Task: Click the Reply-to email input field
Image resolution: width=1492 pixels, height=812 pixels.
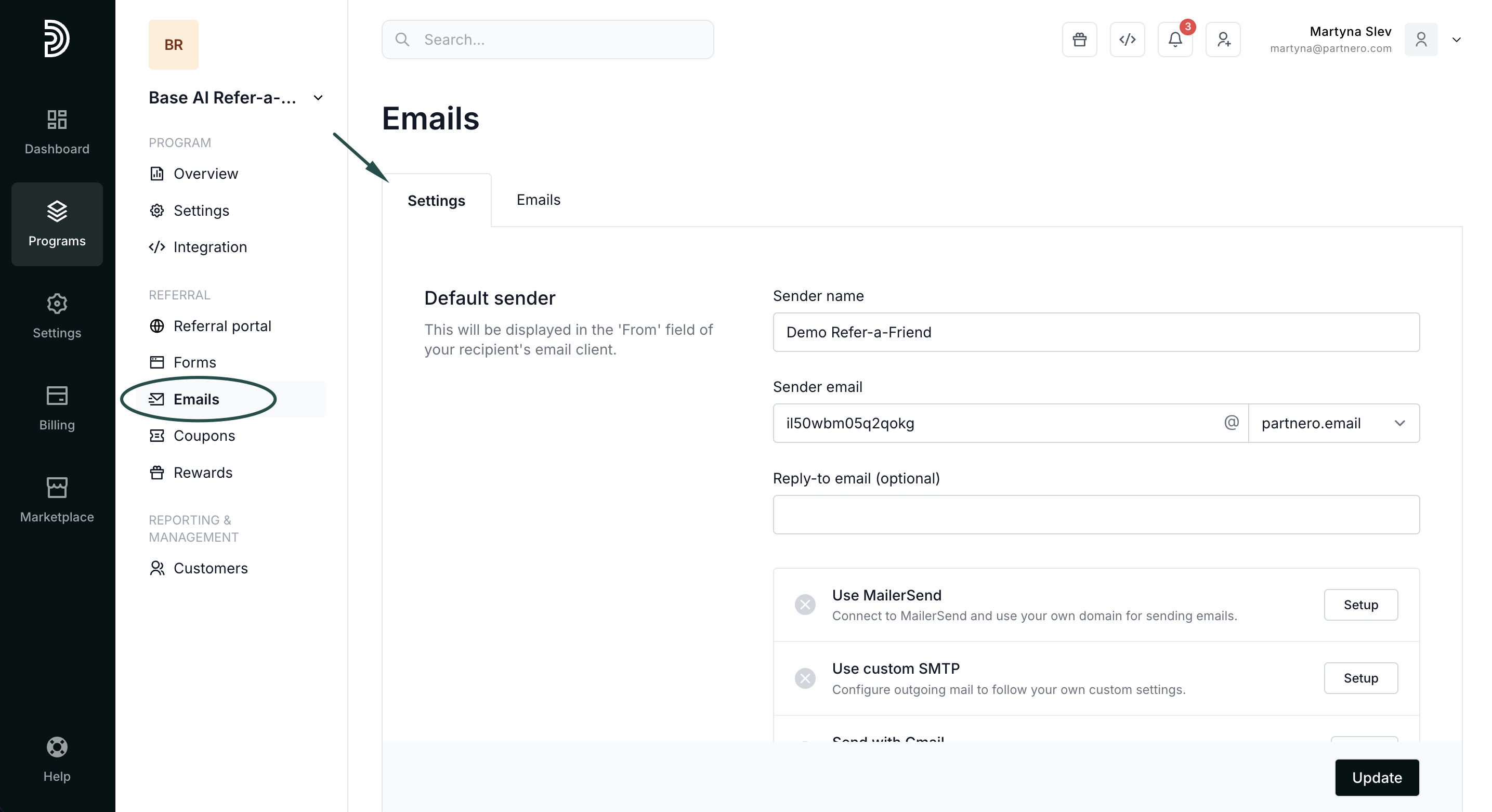Action: point(1095,514)
